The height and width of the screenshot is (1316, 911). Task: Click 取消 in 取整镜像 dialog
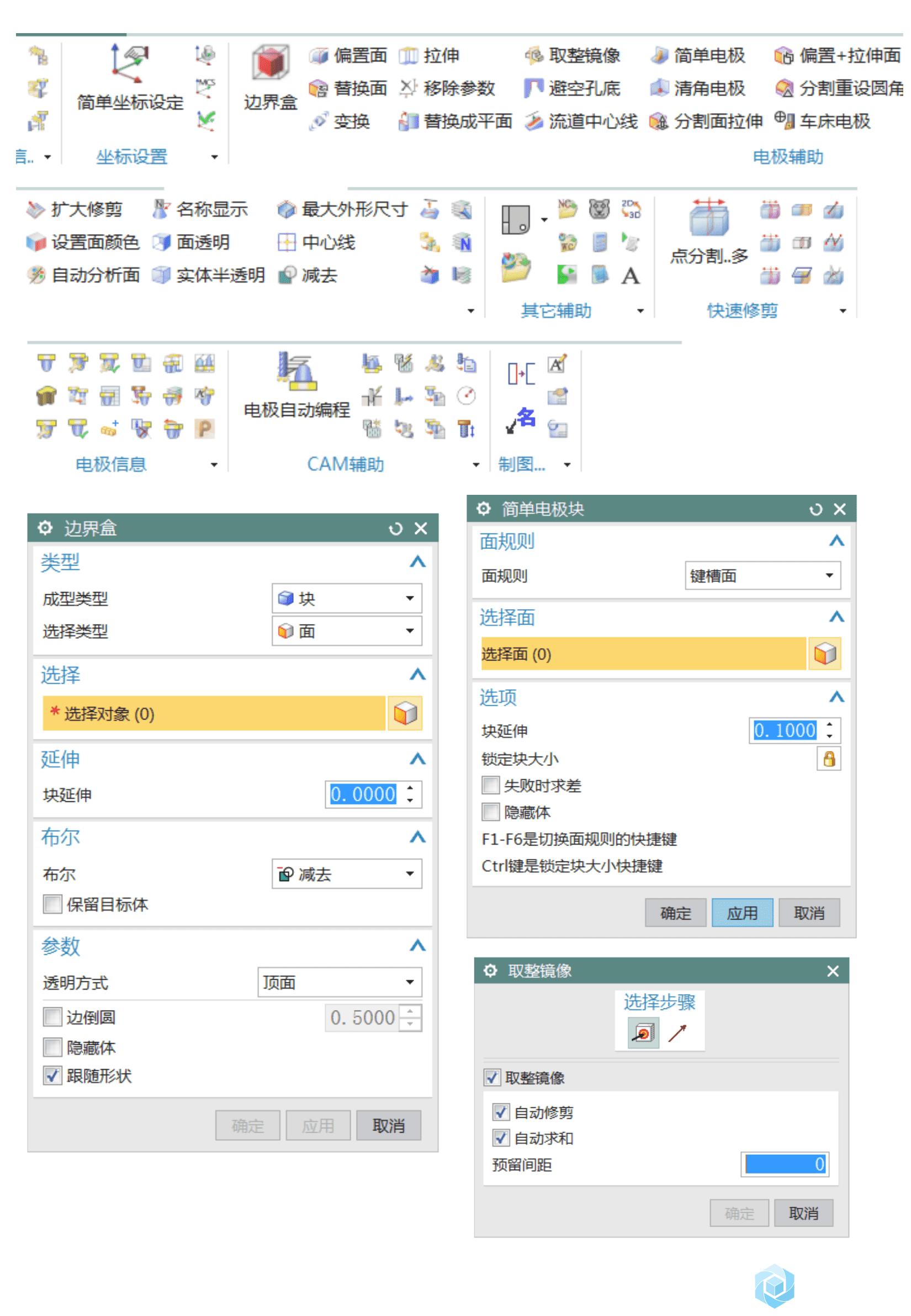point(804,1213)
